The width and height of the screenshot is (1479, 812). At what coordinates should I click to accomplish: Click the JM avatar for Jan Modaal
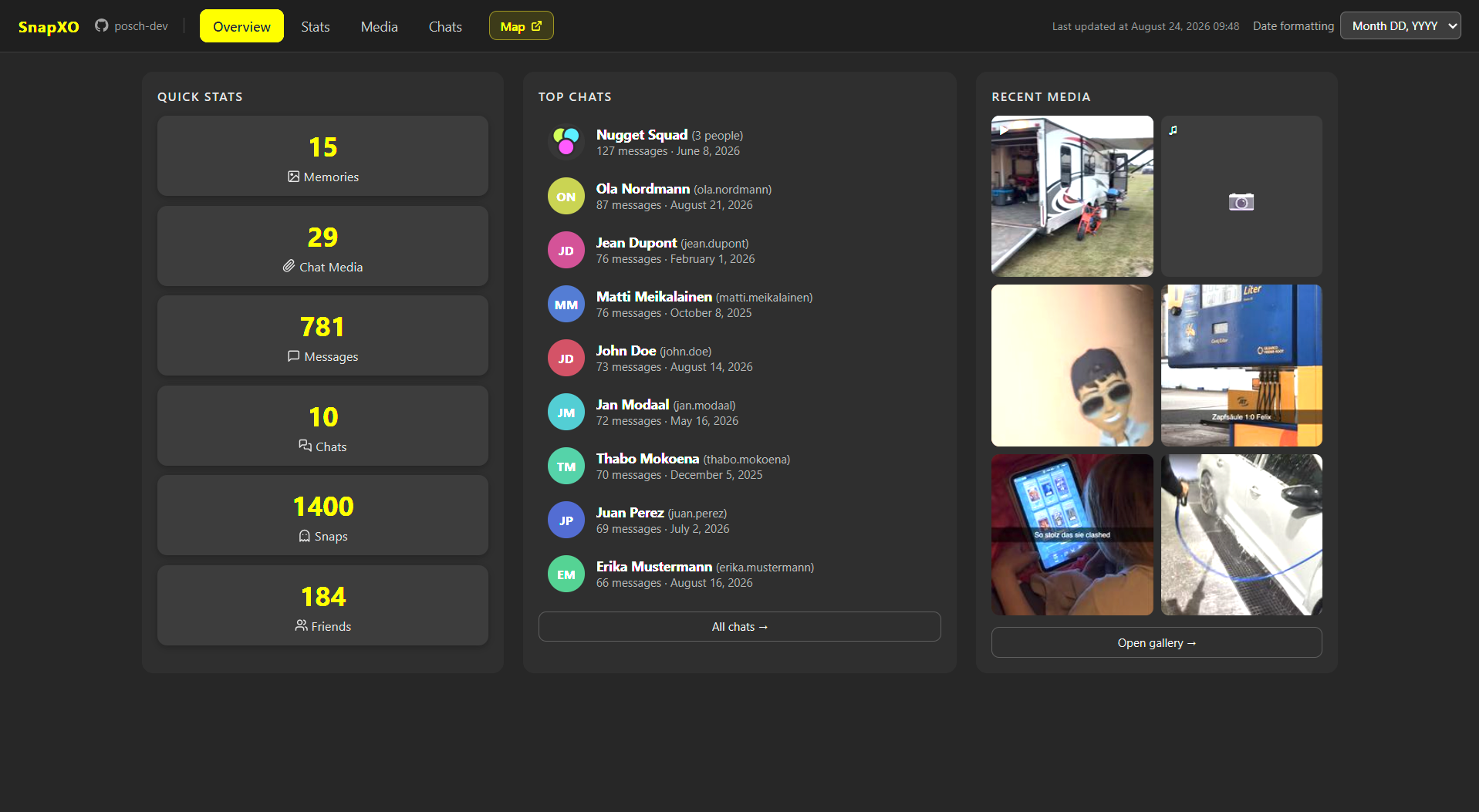click(566, 413)
